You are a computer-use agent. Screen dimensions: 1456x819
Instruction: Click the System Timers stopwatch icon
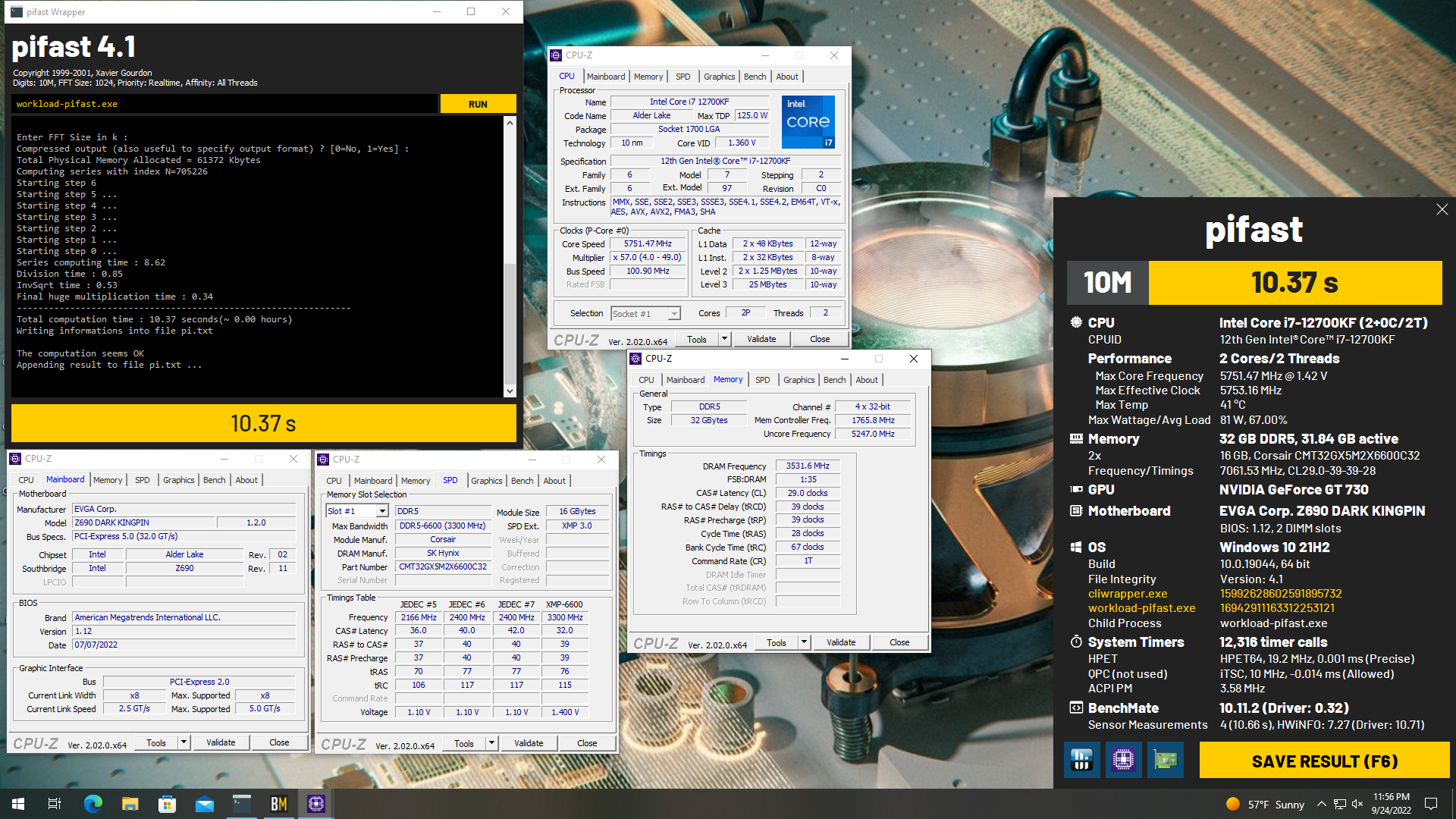pos(1075,642)
